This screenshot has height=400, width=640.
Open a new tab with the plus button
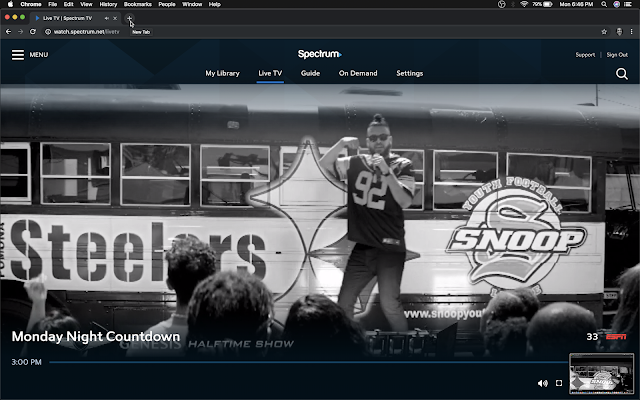pos(129,18)
